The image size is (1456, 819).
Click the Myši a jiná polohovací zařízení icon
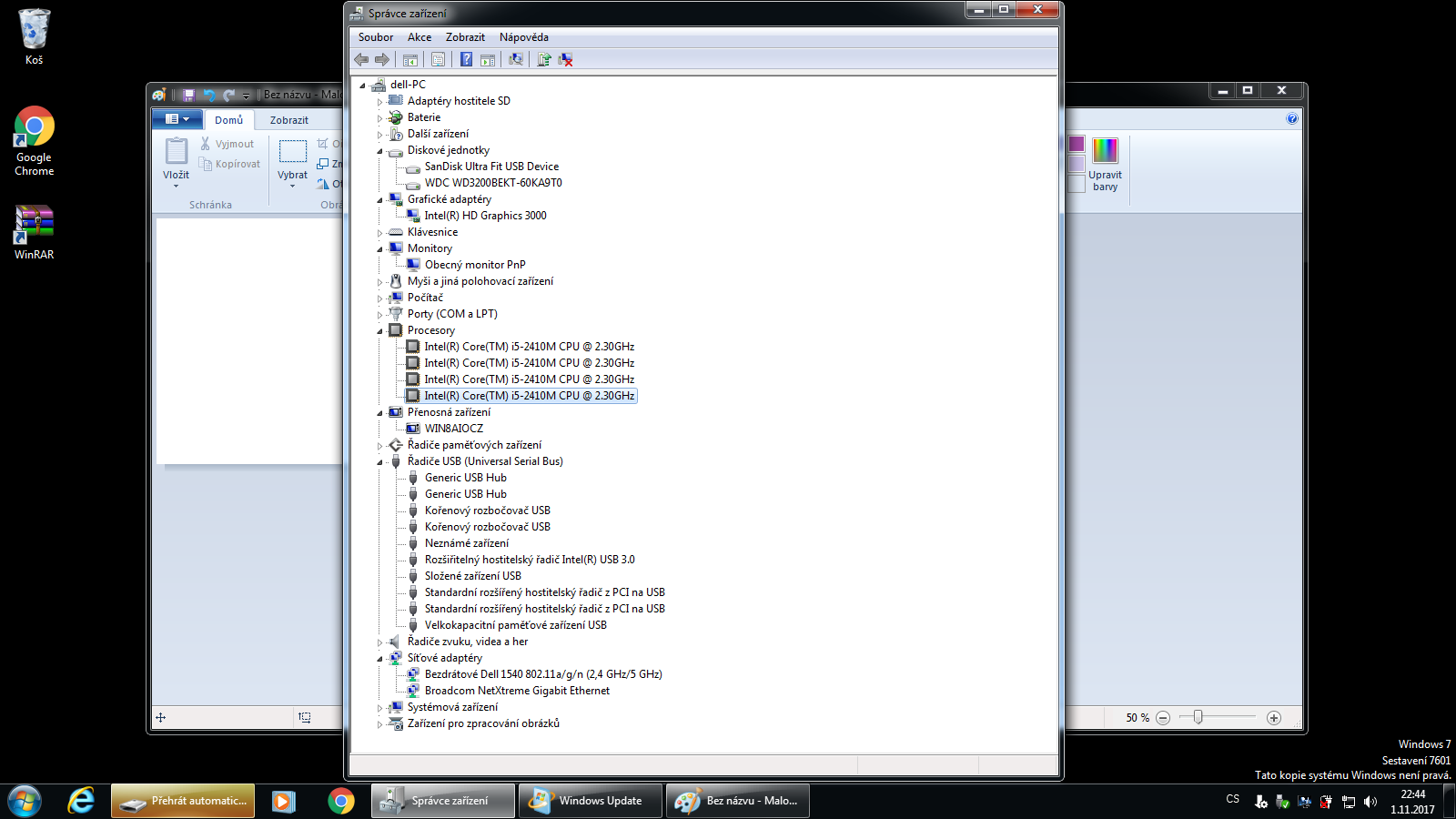396,281
